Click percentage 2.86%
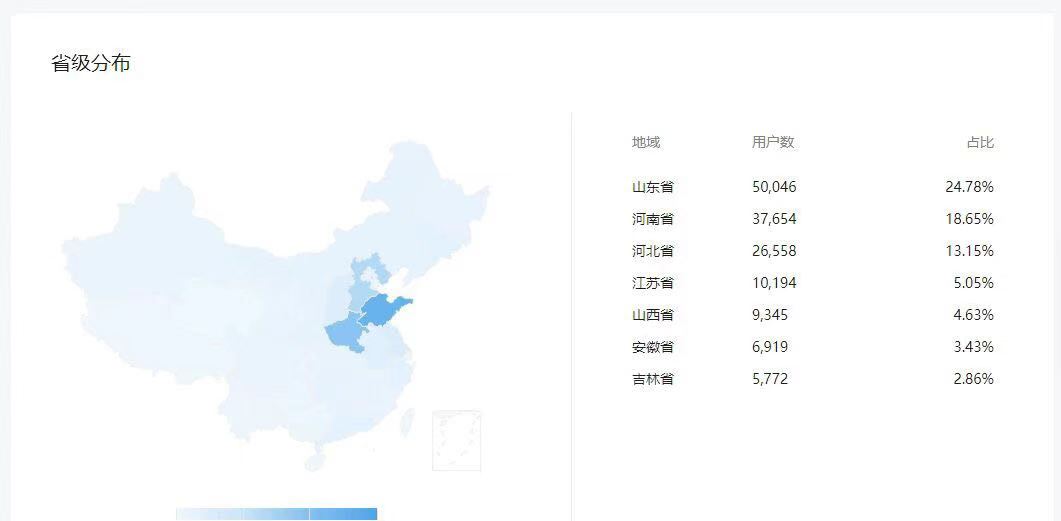Viewport: 1061px width, 521px height. [x=974, y=379]
